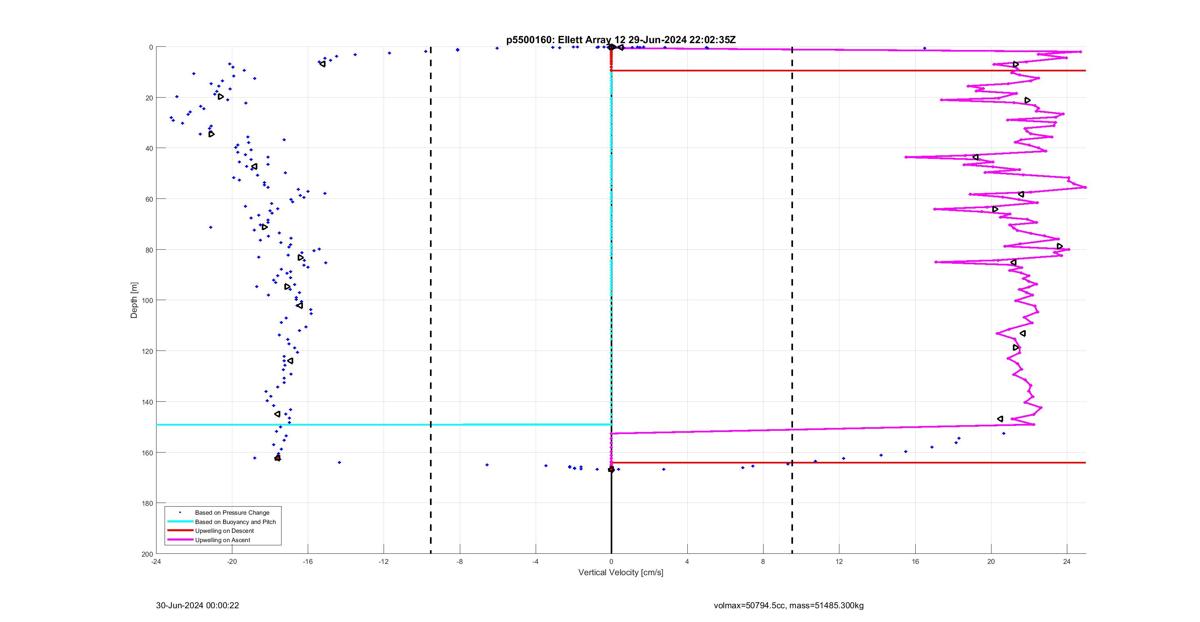Click the 'Vertical Velocity [cm/s]' axis label
Viewport: 1200px width, 622px height.
621,573
